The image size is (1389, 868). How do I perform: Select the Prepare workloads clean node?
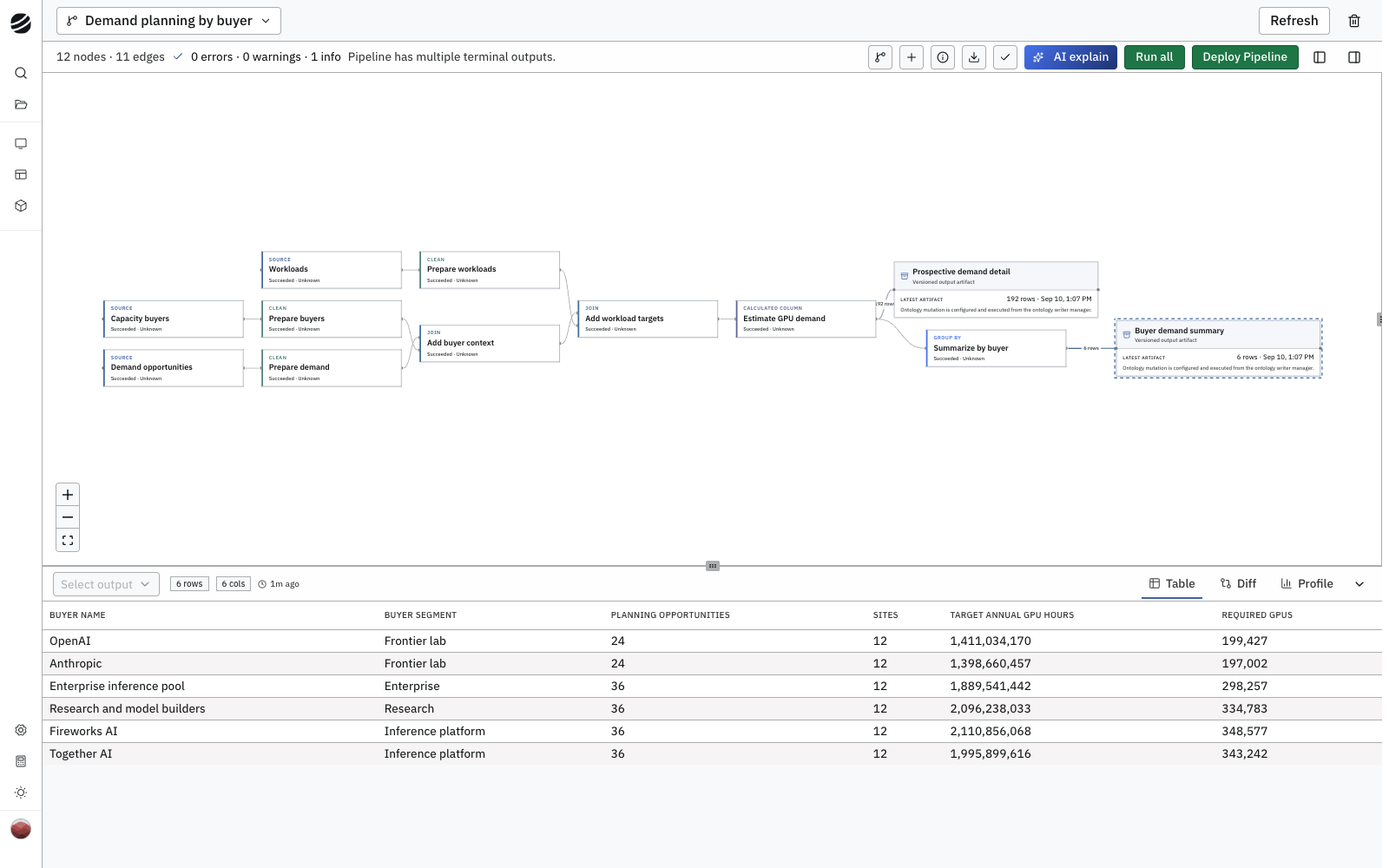pyautogui.click(x=490, y=270)
